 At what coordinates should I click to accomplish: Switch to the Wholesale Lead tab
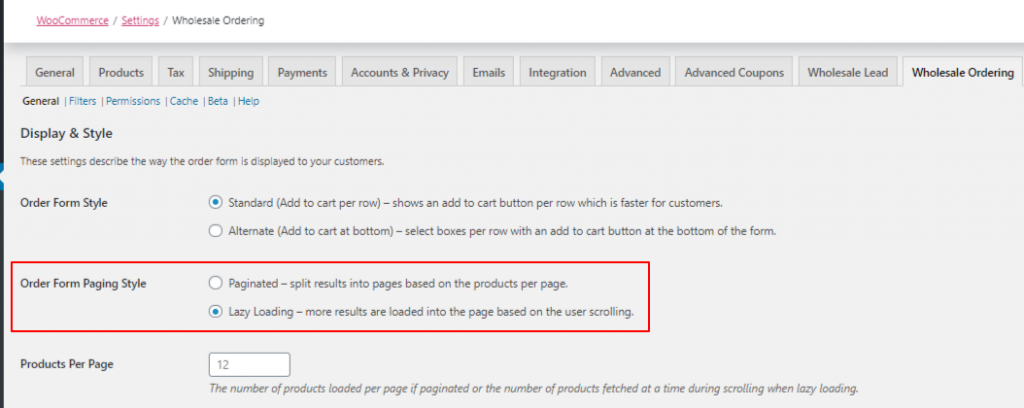tap(847, 72)
